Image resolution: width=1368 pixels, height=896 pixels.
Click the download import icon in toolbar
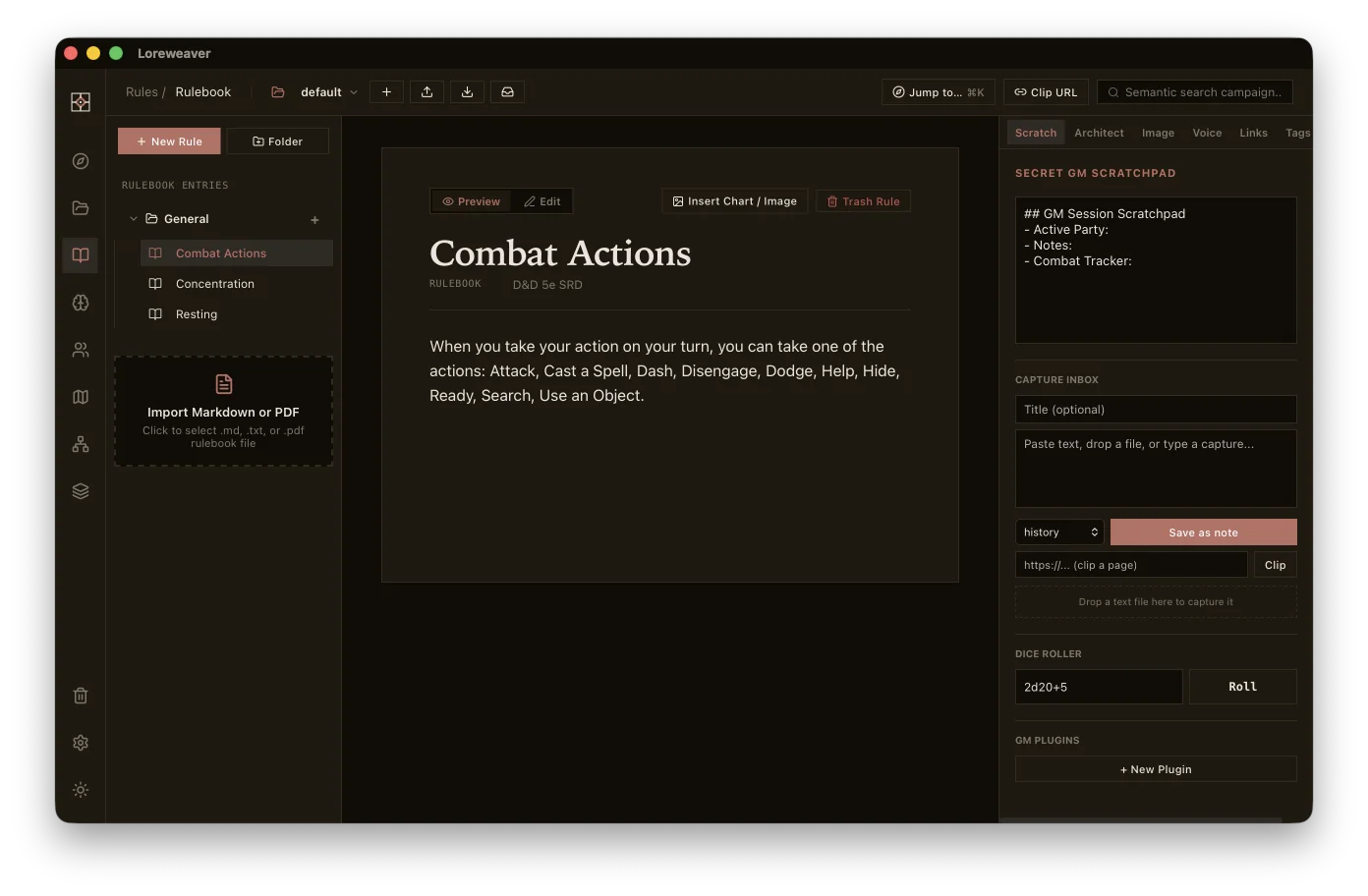(x=467, y=92)
